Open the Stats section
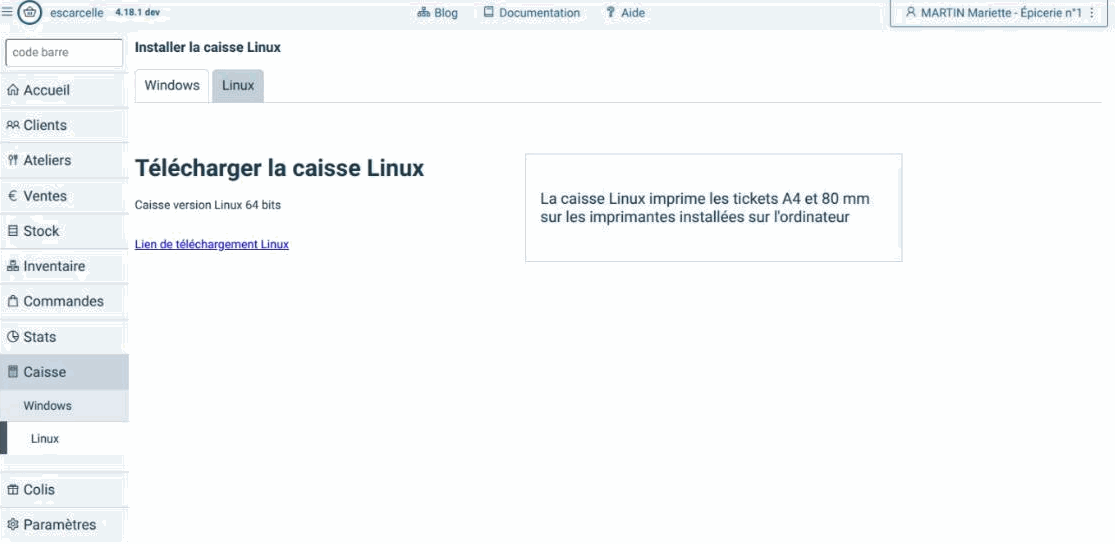The height and width of the screenshot is (544, 1115). pos(64,337)
